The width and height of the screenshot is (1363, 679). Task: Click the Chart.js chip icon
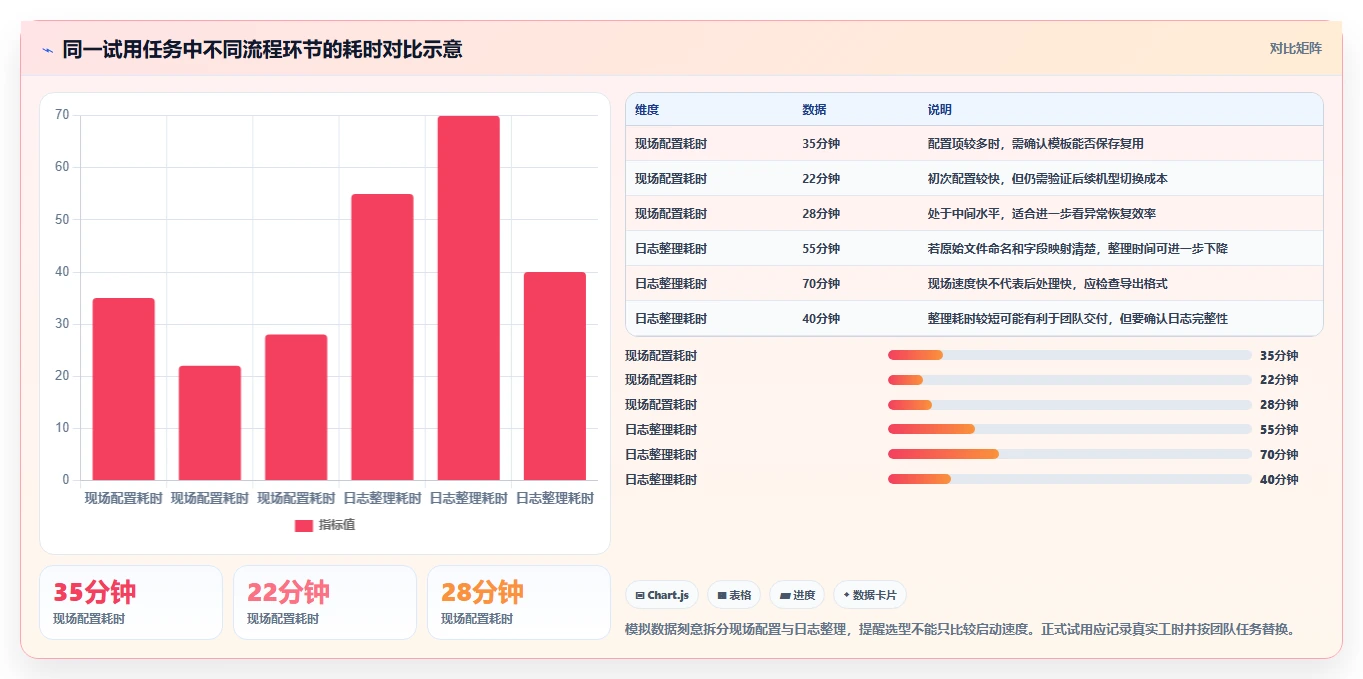tap(640, 595)
